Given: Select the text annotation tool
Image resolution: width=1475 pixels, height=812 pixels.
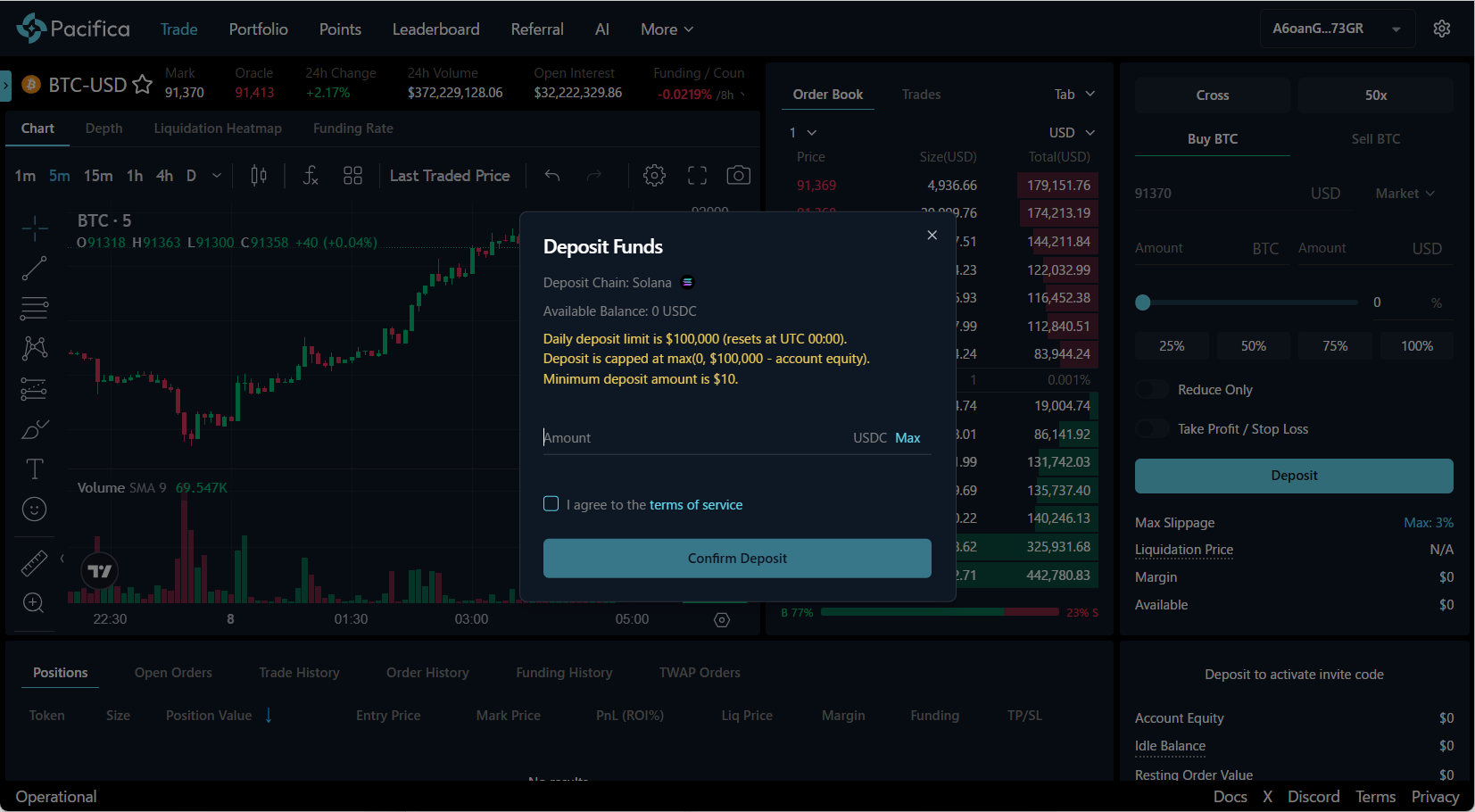Looking at the screenshot, I should point(34,469).
